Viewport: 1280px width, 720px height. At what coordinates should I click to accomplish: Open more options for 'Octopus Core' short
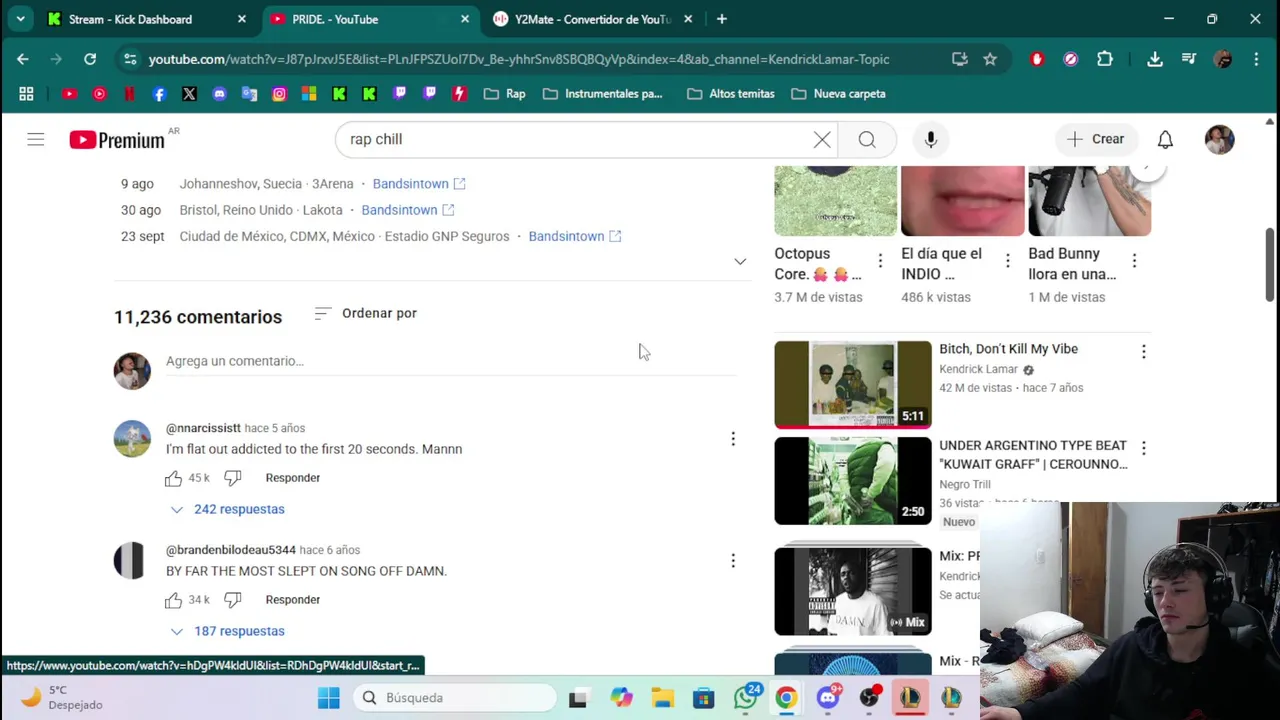click(x=880, y=261)
